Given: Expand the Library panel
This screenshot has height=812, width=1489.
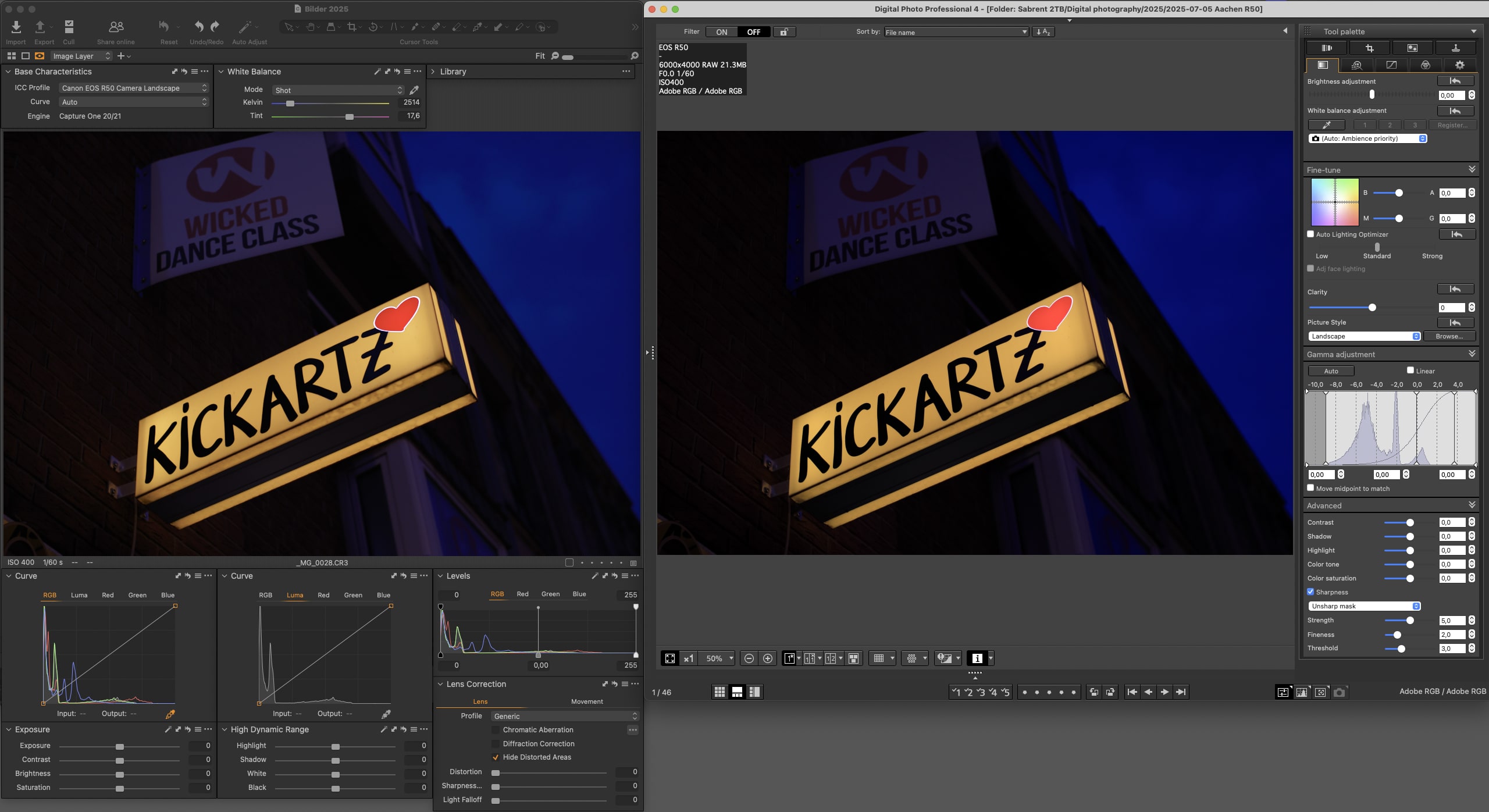Looking at the screenshot, I should pyautogui.click(x=432, y=72).
